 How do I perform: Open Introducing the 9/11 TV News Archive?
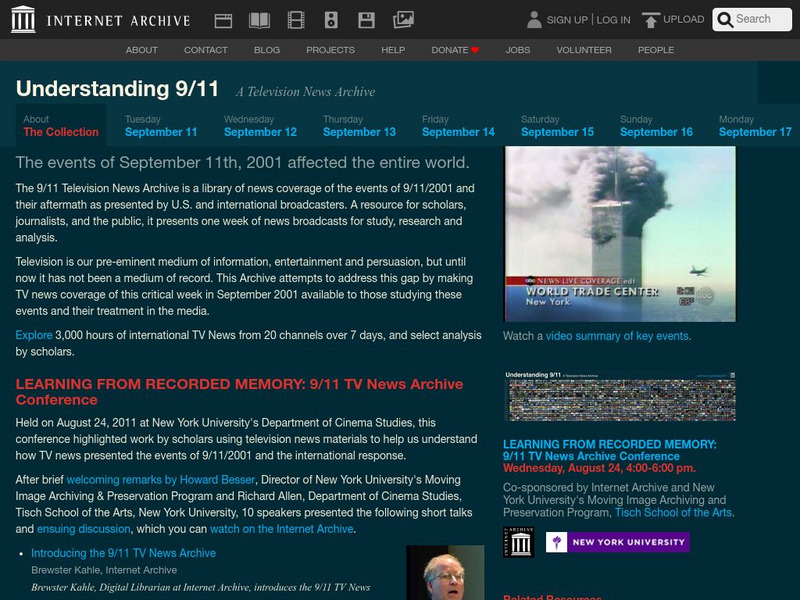click(x=123, y=553)
